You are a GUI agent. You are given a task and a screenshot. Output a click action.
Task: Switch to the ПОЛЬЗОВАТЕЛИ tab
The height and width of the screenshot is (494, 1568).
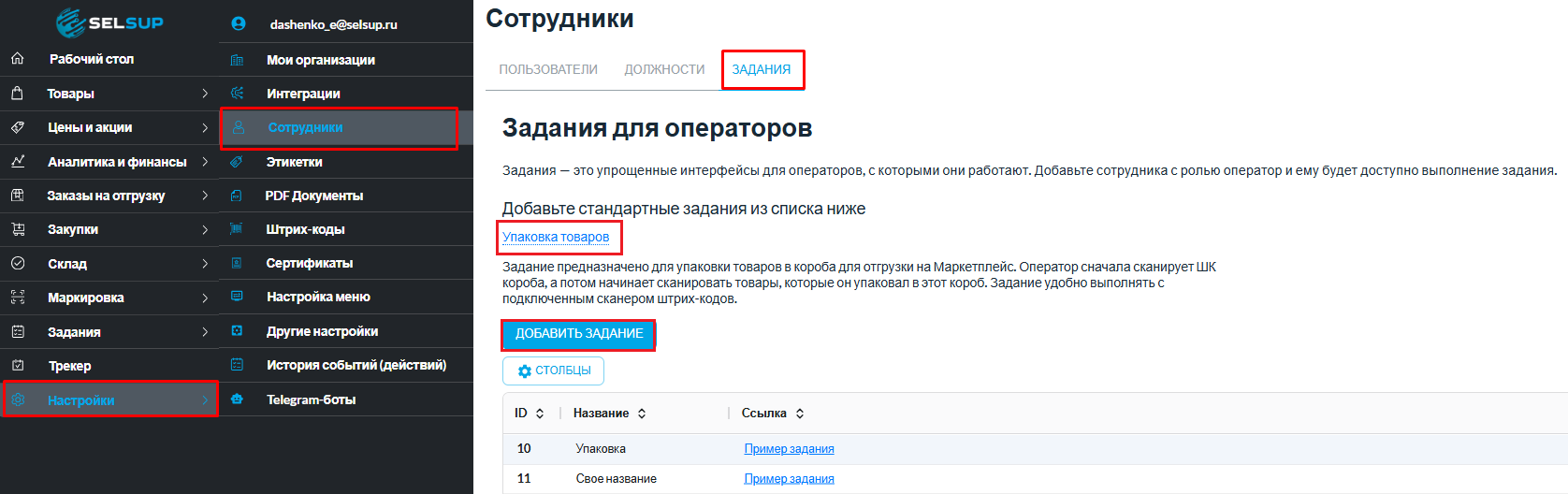548,69
